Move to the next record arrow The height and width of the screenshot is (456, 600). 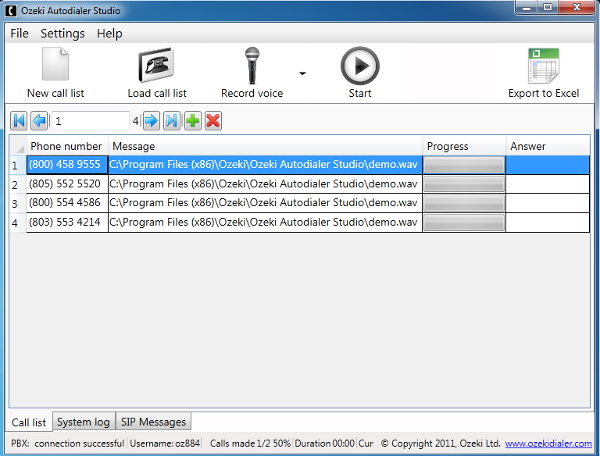(151, 121)
